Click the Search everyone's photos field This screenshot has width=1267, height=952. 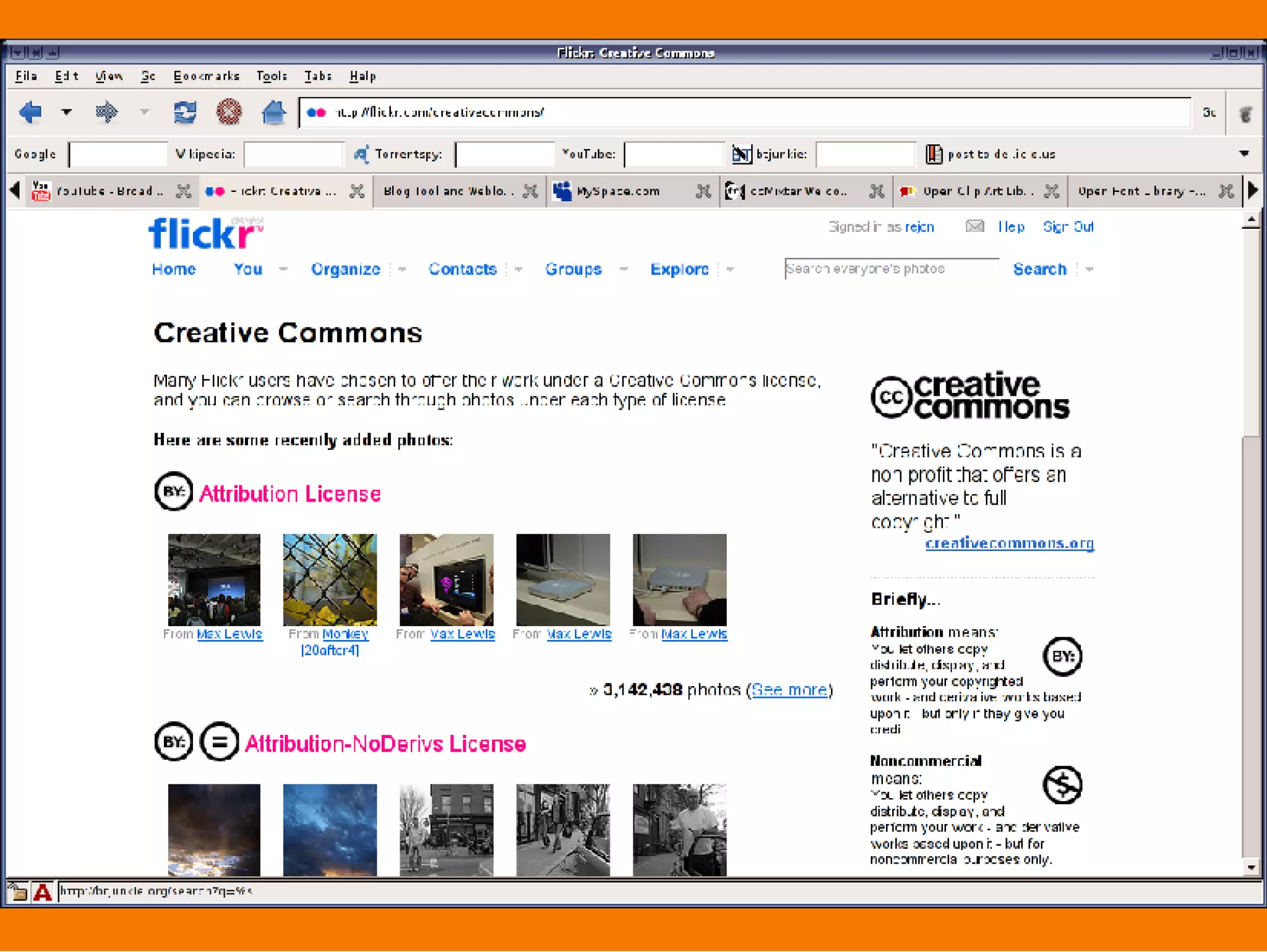click(x=891, y=269)
